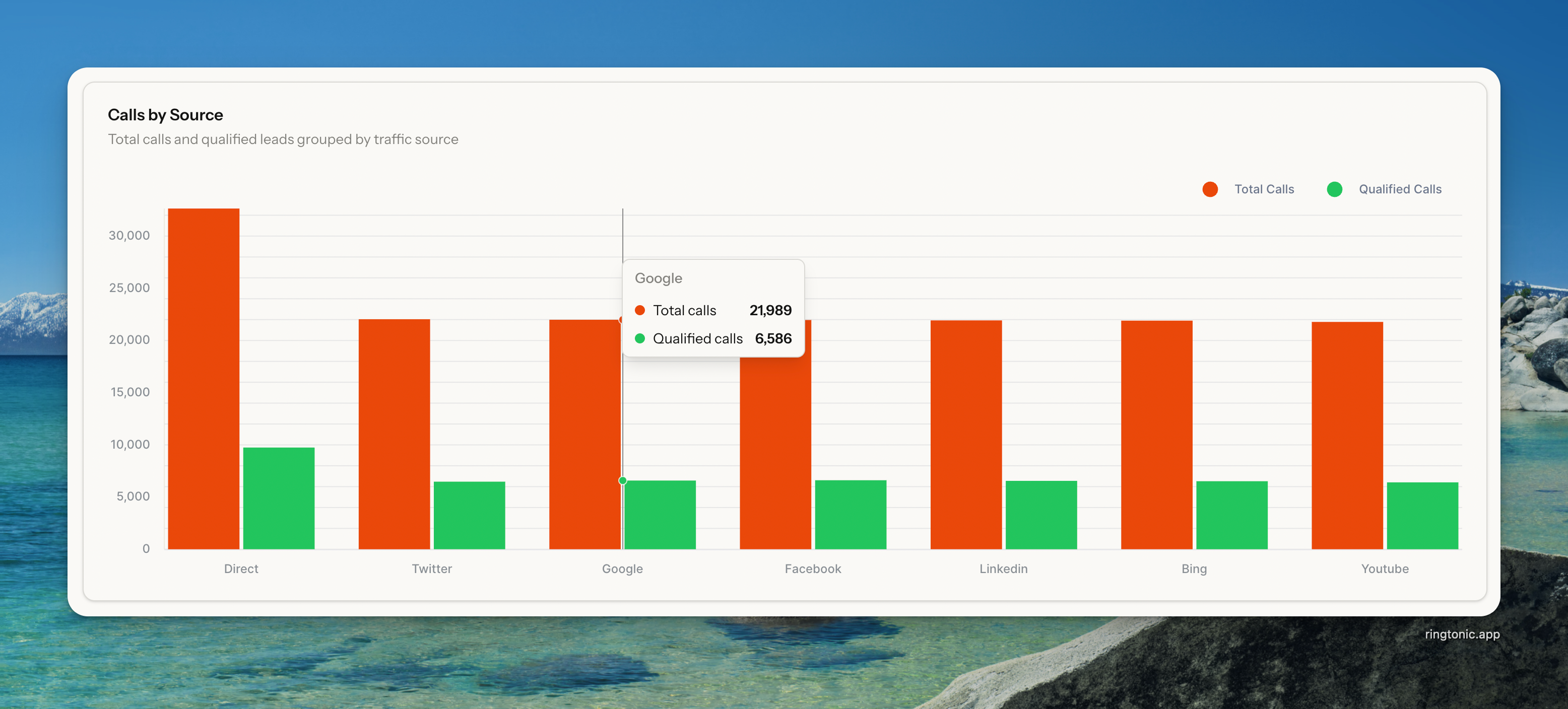Open the ringtonic.app watermark link
1568x709 pixels.
(1462, 633)
